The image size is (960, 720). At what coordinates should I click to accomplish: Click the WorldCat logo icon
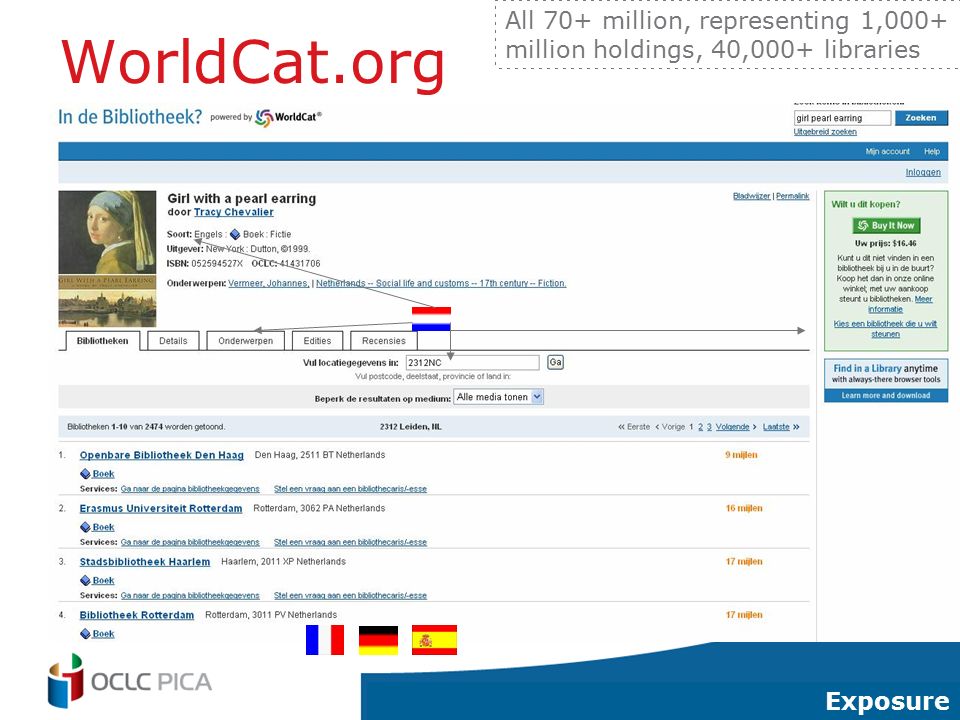coord(264,118)
